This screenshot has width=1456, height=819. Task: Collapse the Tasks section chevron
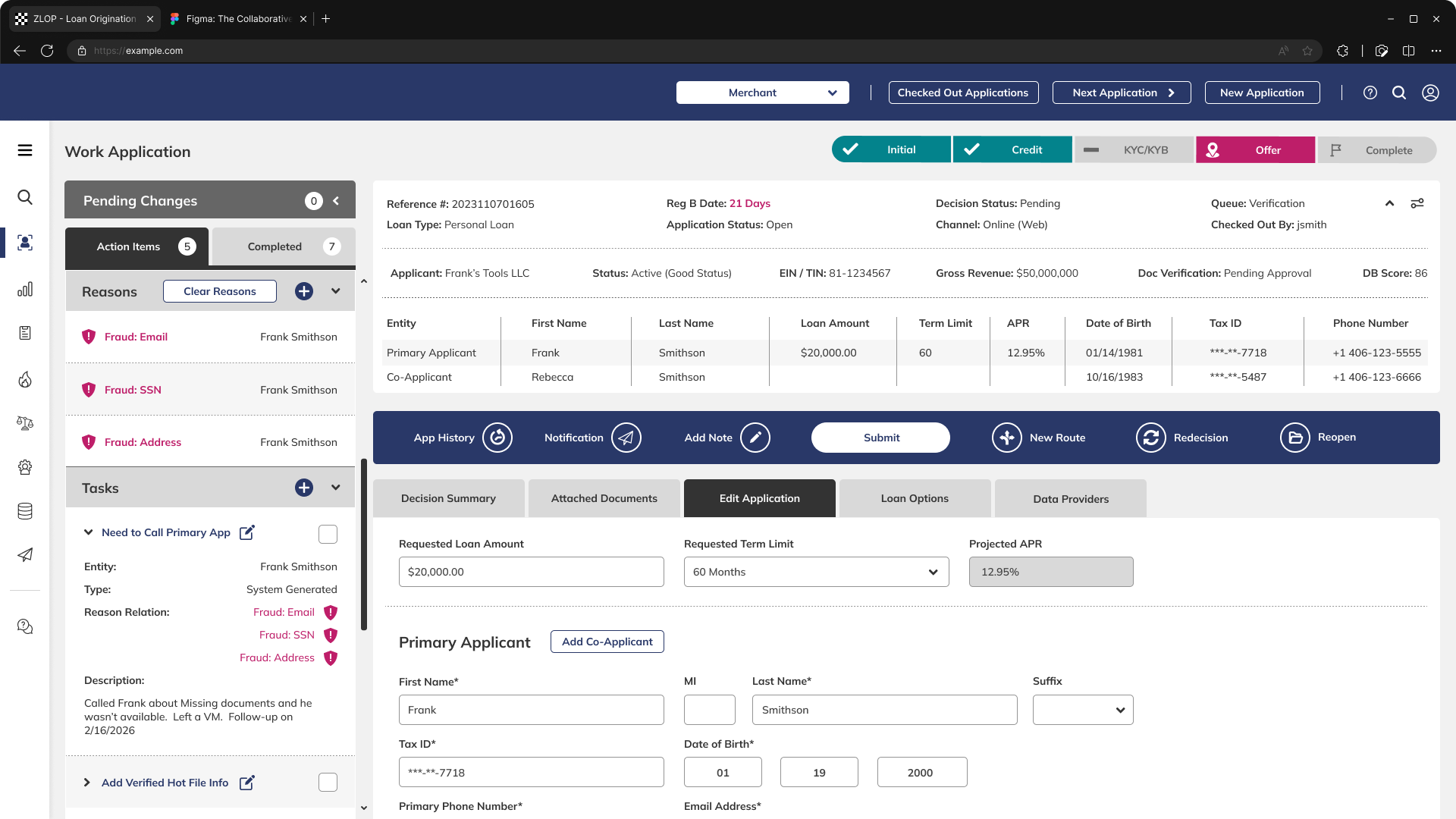coord(336,488)
